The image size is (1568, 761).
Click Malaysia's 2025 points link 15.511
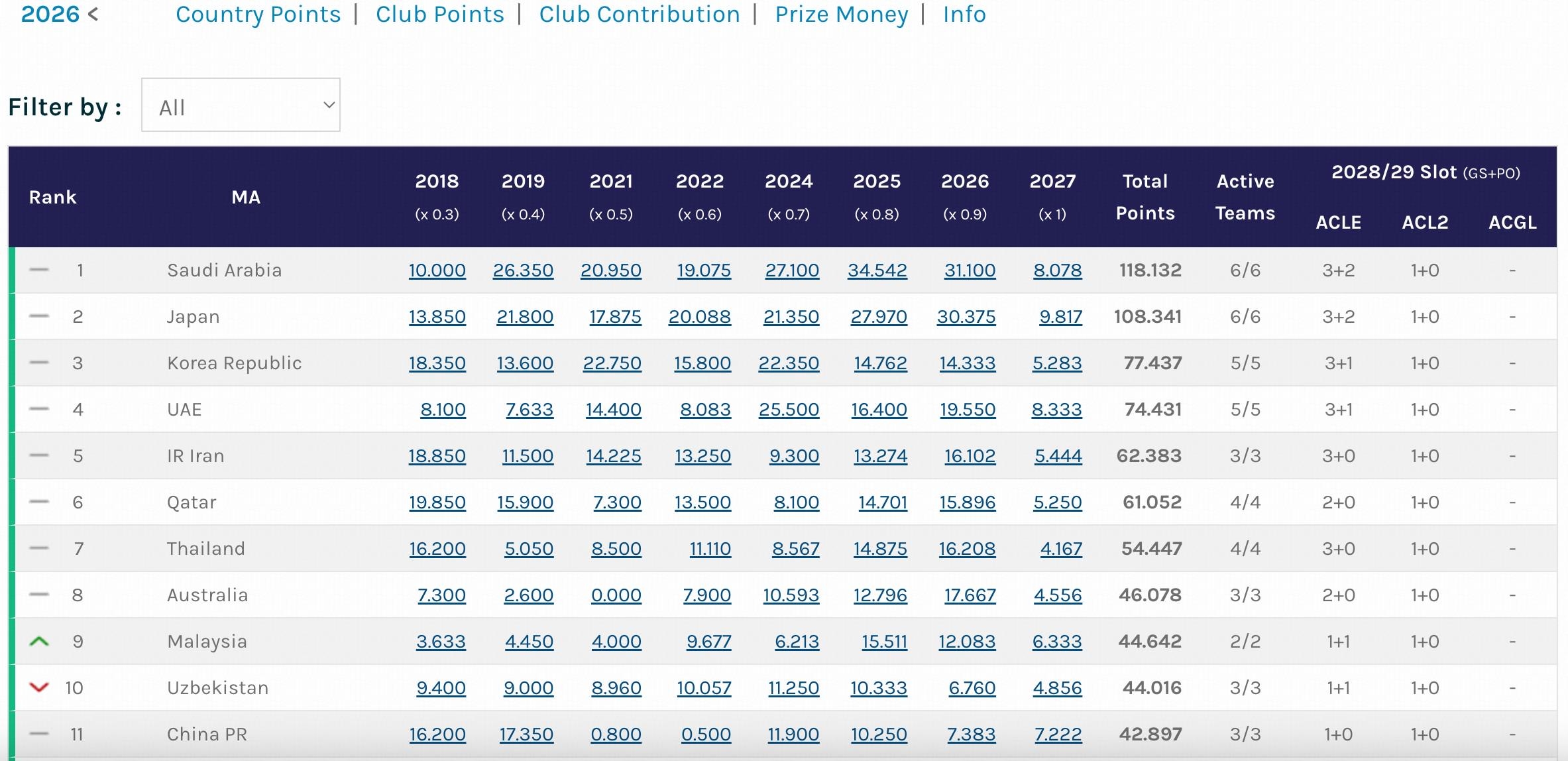[x=884, y=642]
